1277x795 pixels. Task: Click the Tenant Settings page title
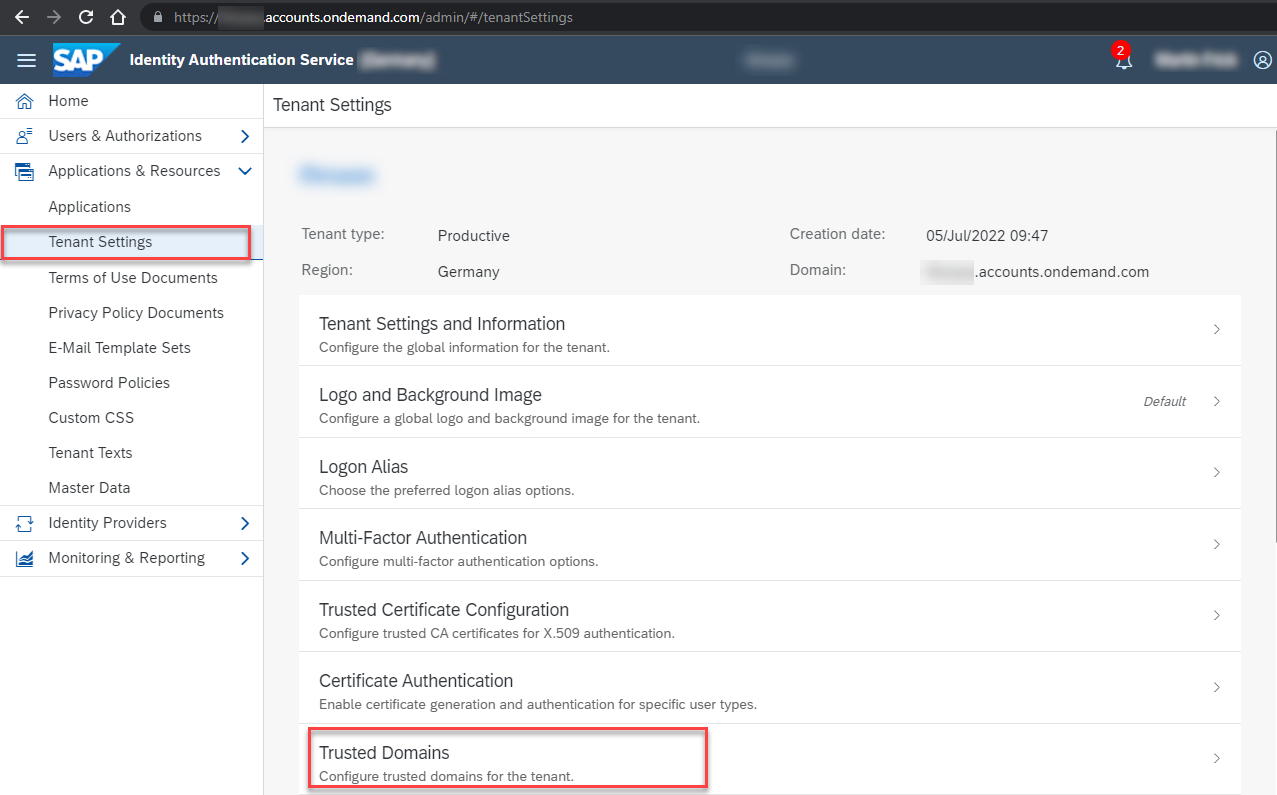tap(332, 105)
